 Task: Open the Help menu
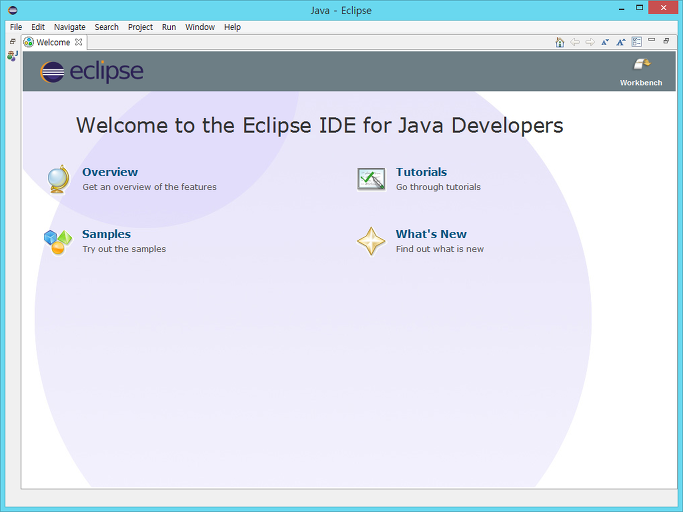point(233,27)
